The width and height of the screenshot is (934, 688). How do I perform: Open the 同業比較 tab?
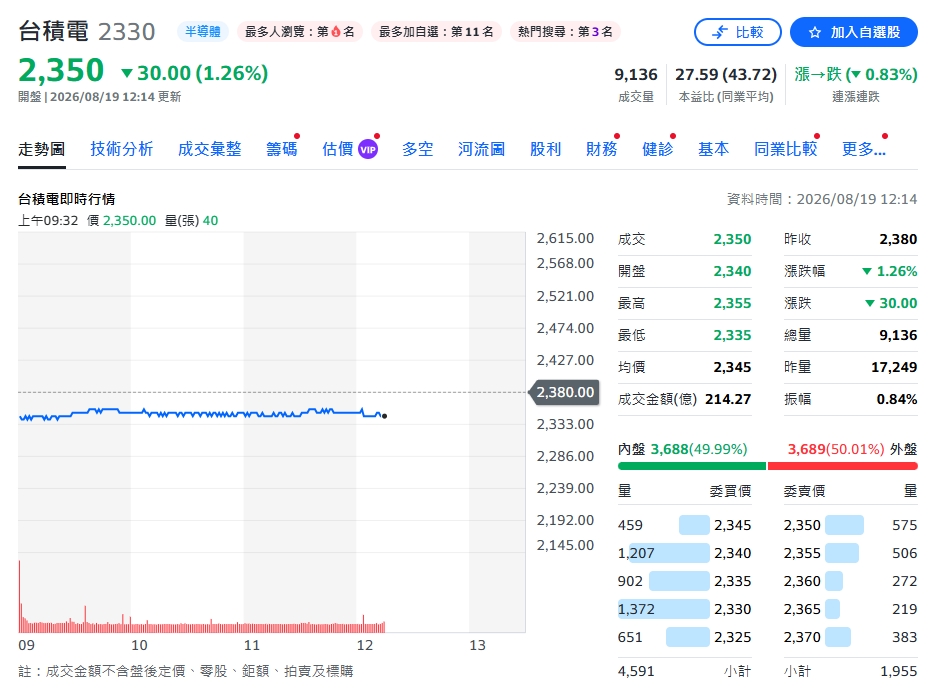point(786,149)
